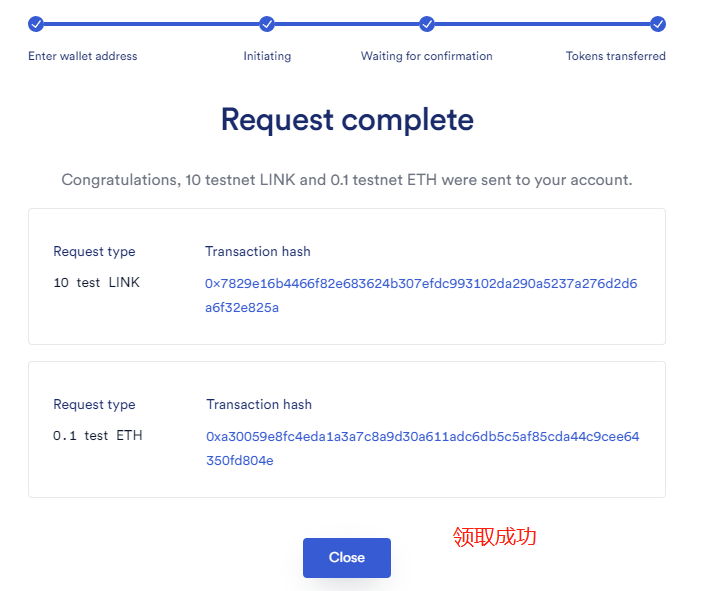Click 'Request type' label in ETH card

(x=94, y=404)
